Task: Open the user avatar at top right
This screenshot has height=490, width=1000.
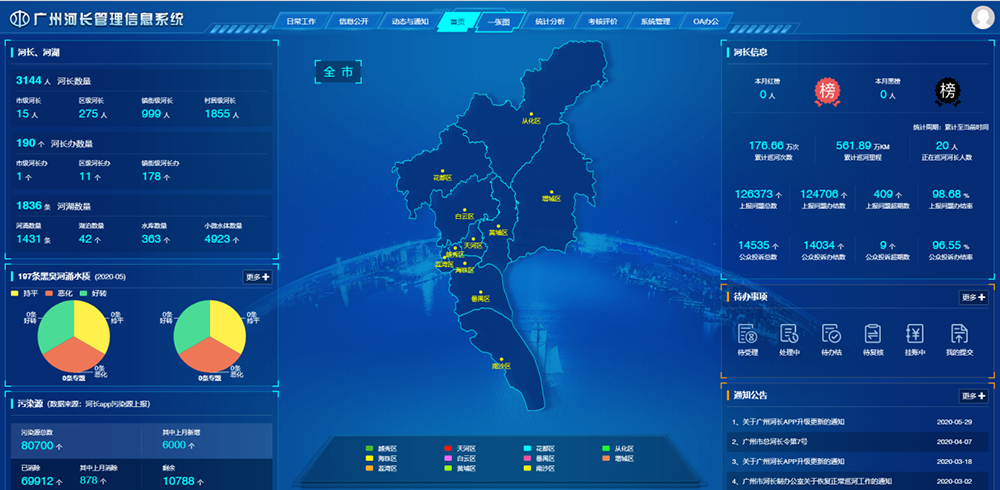Action: click(982, 17)
